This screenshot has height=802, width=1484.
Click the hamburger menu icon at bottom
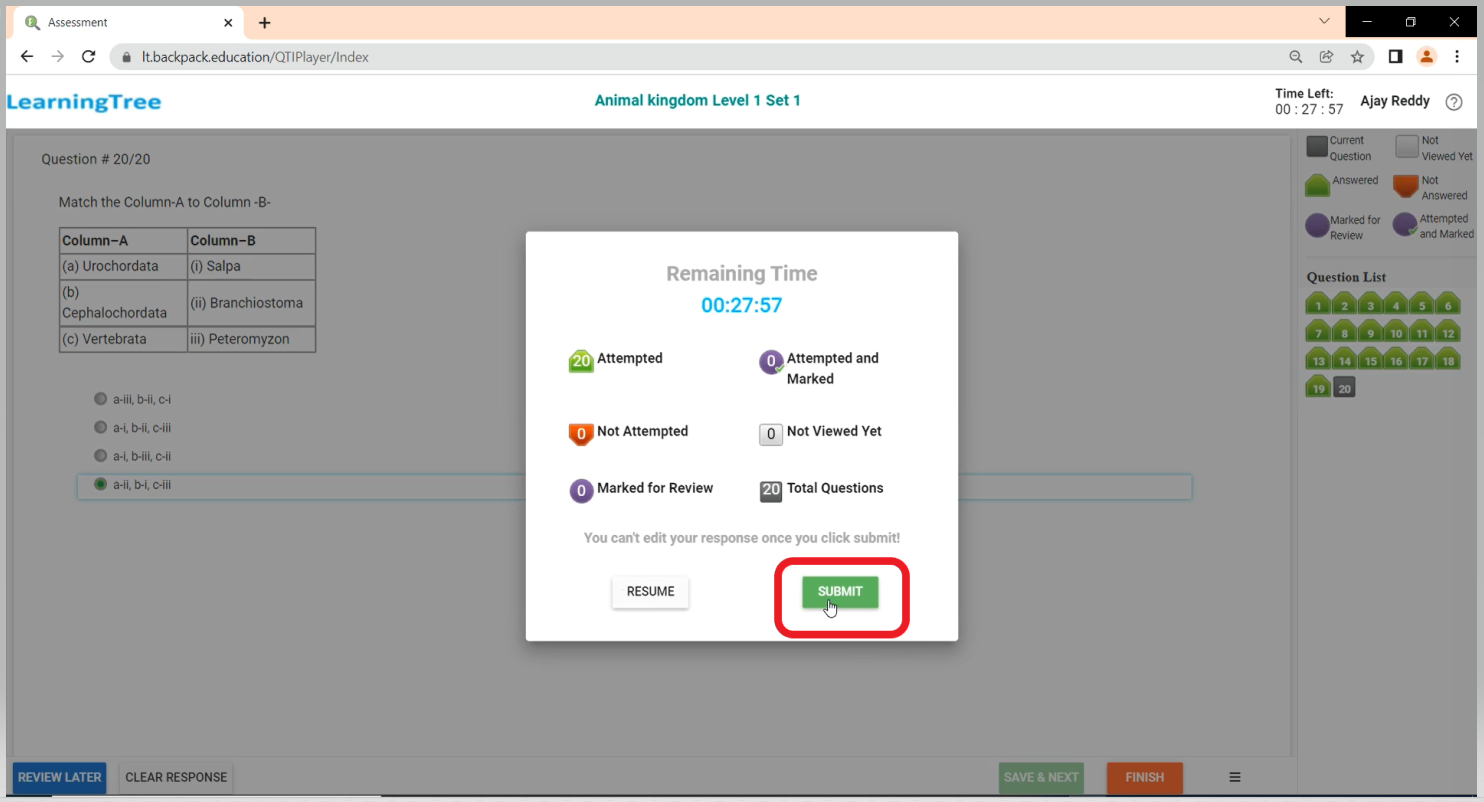tap(1235, 777)
